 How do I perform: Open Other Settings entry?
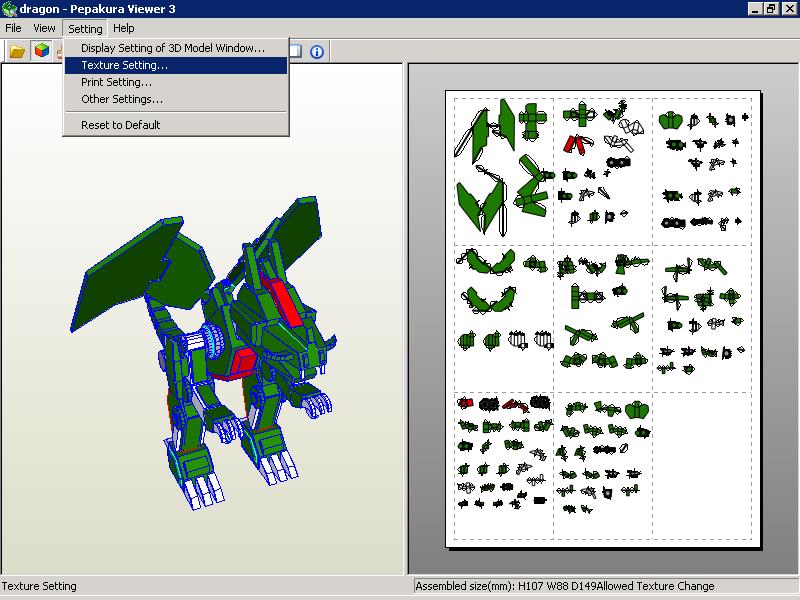pyautogui.click(x=176, y=99)
